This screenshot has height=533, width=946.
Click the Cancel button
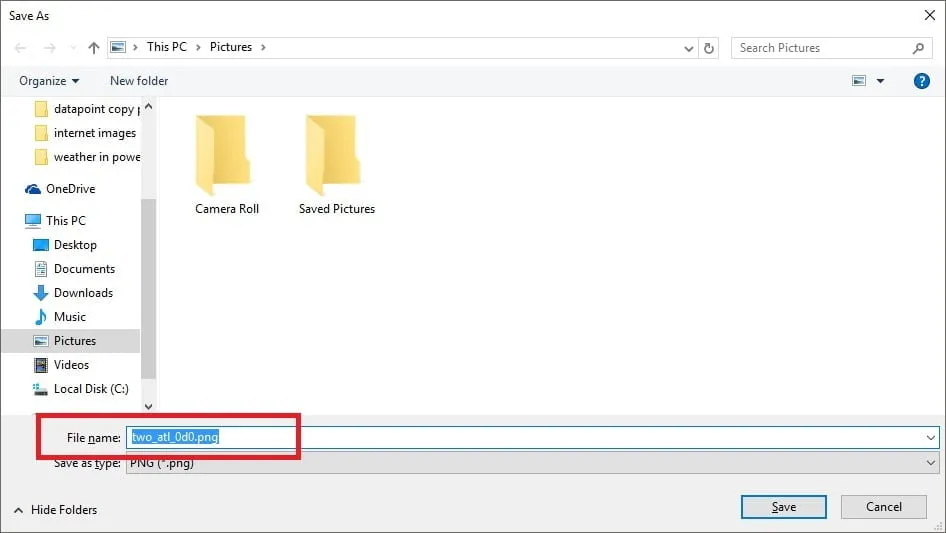click(x=884, y=507)
